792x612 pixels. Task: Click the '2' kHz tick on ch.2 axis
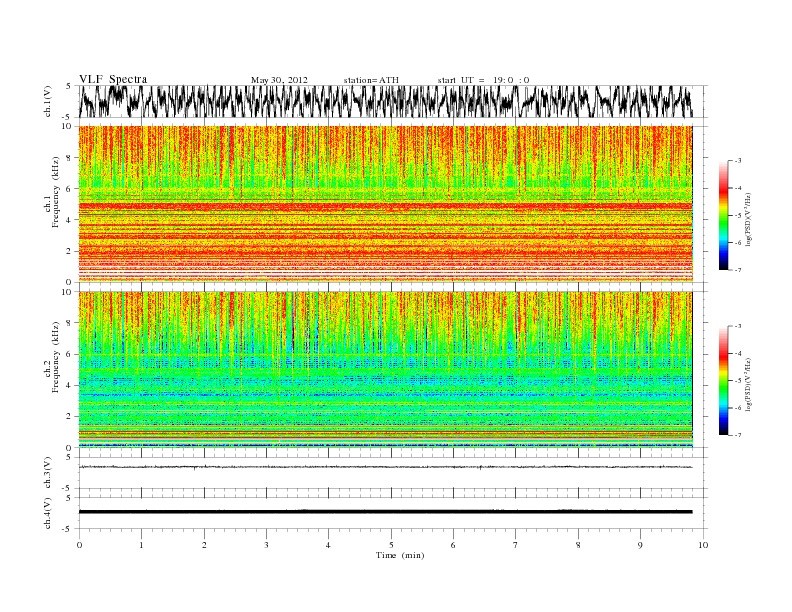[x=69, y=417]
